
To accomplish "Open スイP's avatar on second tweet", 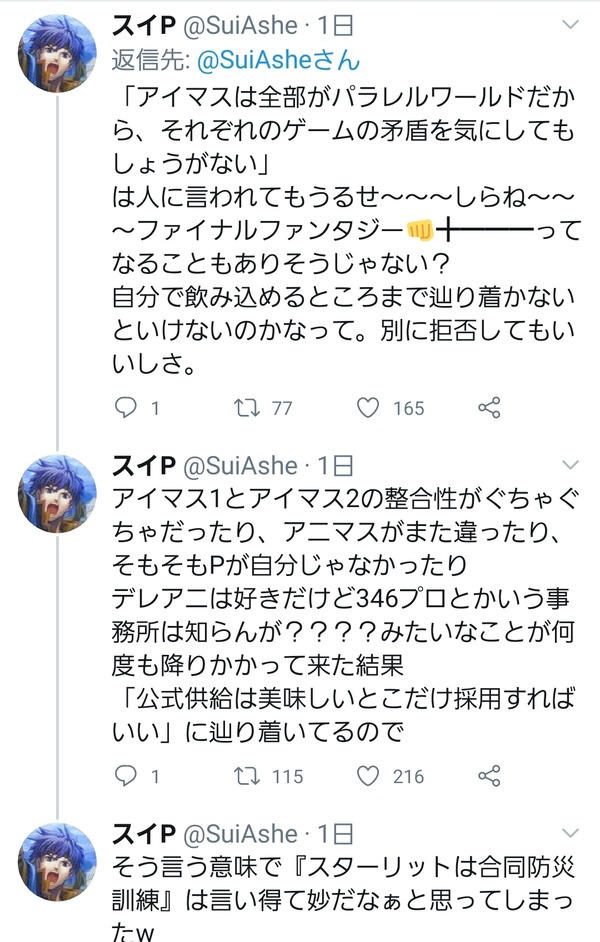I will tap(57, 494).
